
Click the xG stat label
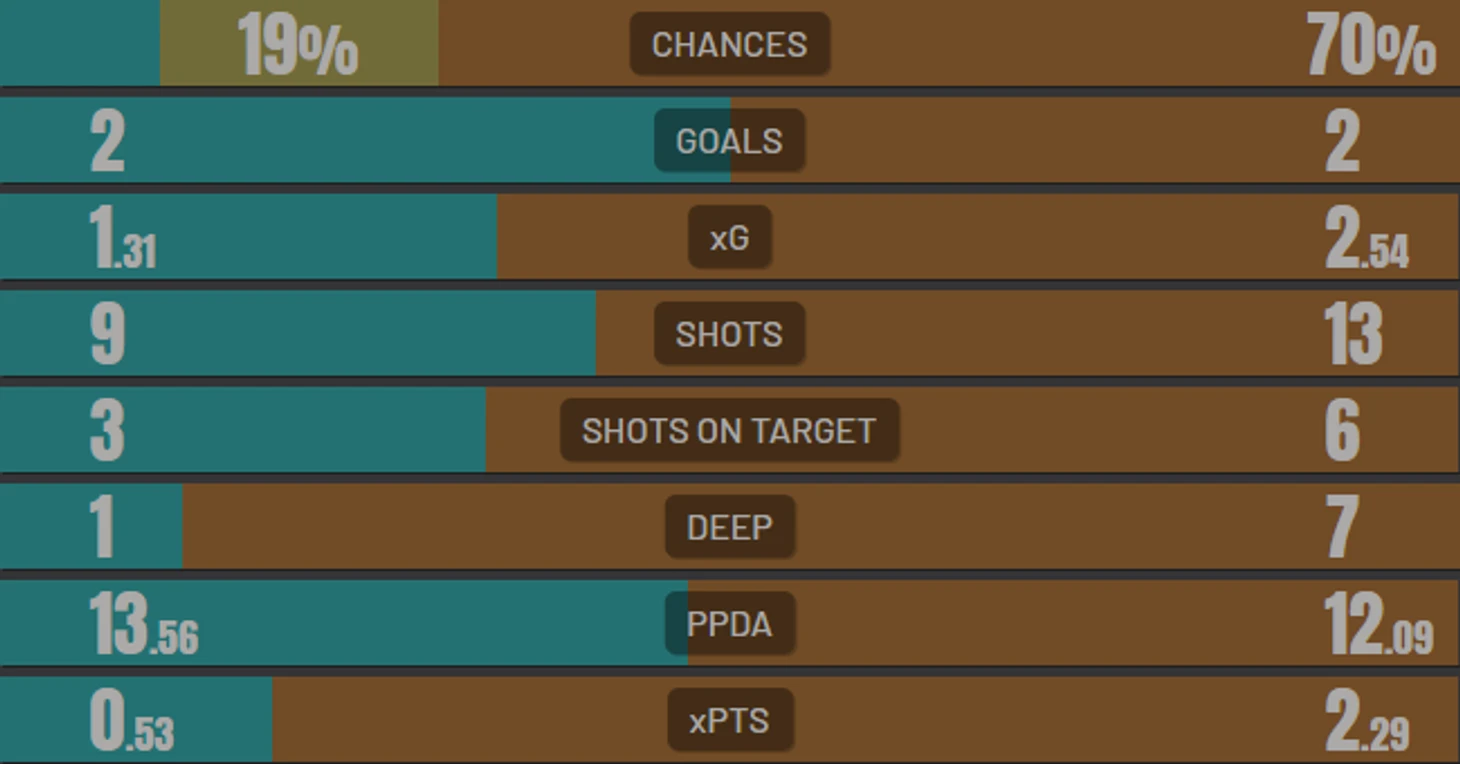tap(729, 237)
